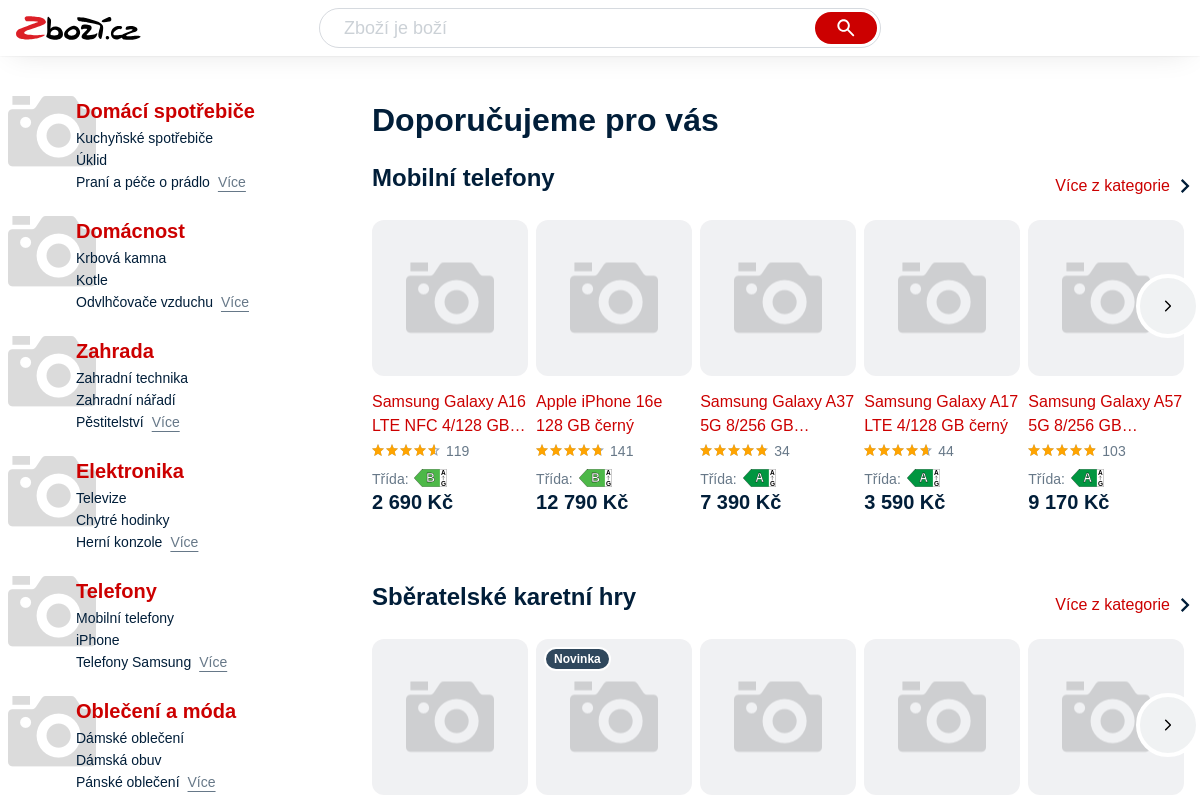This screenshot has width=1200, height=800.
Task: Click energy class B label for Galaxy A16
Action: (x=431, y=478)
